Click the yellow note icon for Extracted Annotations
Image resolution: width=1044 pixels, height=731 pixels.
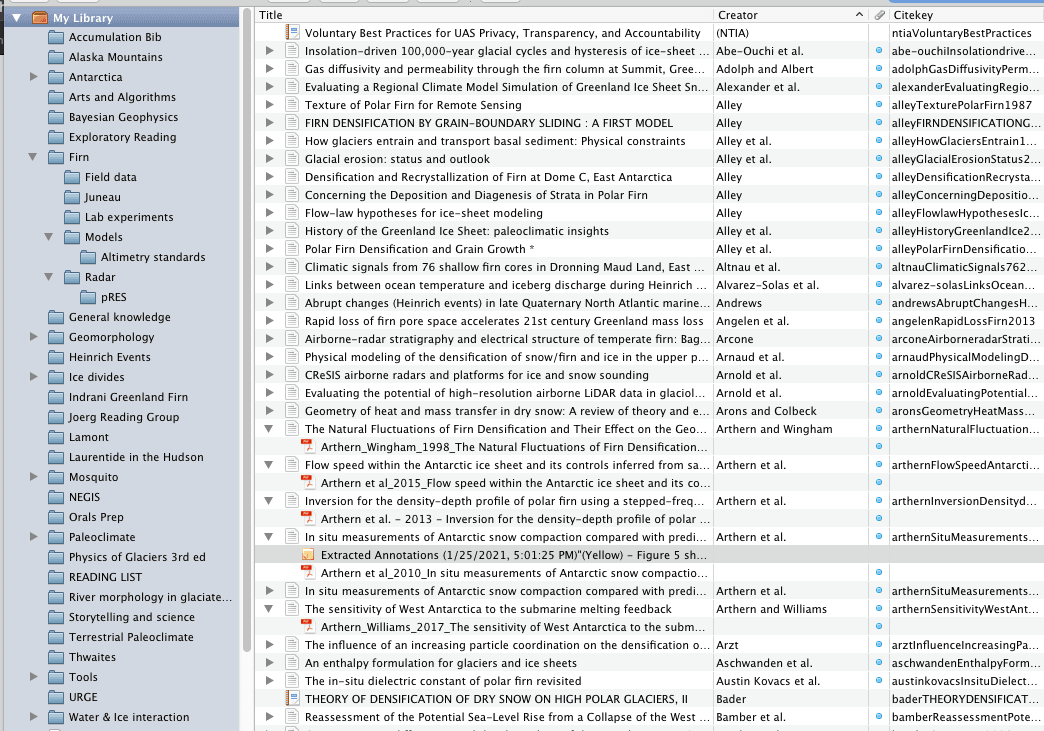tap(309, 554)
